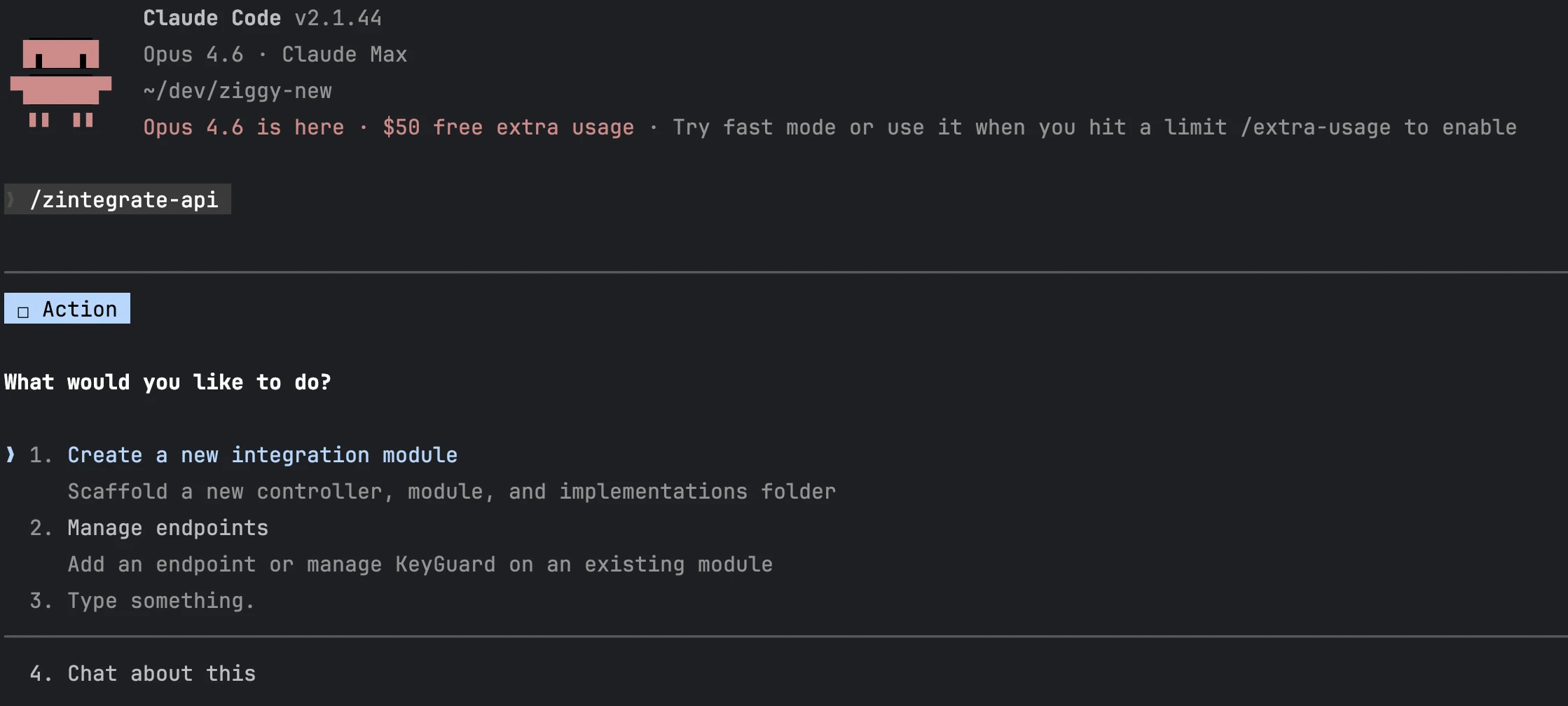Click the "Scaffold a new controller" description line
The width and height of the screenshot is (1568, 706).
tap(451, 492)
